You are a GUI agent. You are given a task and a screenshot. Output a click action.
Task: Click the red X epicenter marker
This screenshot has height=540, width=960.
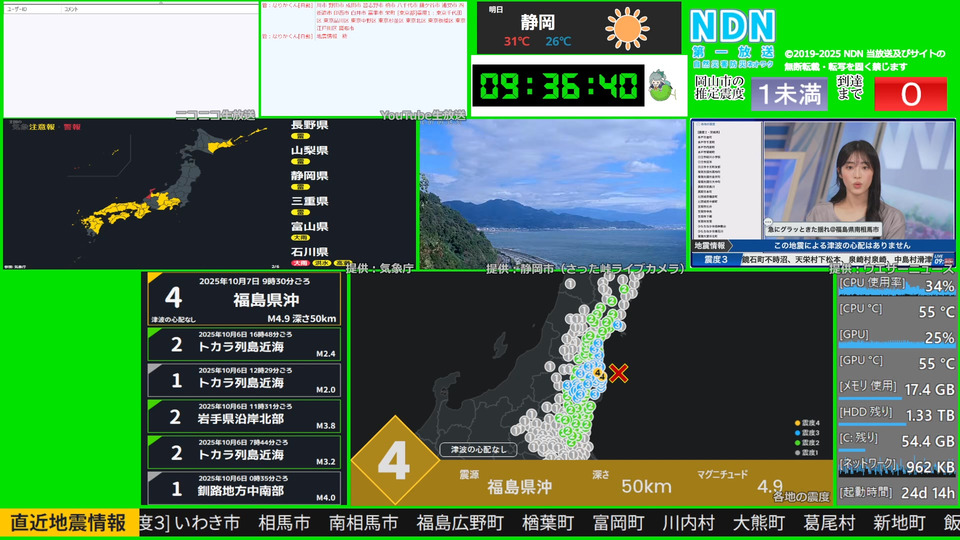619,373
